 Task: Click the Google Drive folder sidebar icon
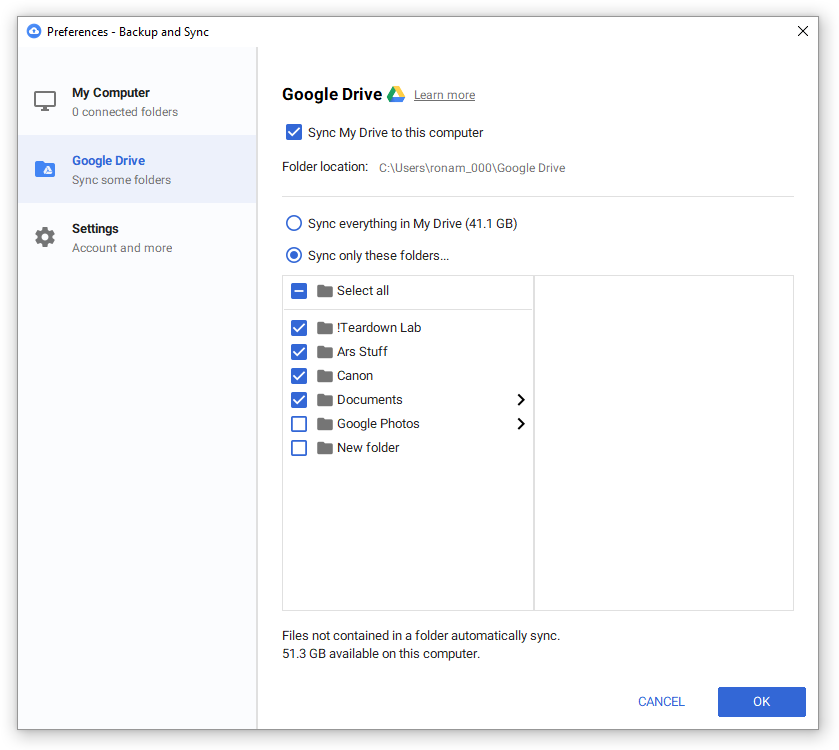coord(45,169)
